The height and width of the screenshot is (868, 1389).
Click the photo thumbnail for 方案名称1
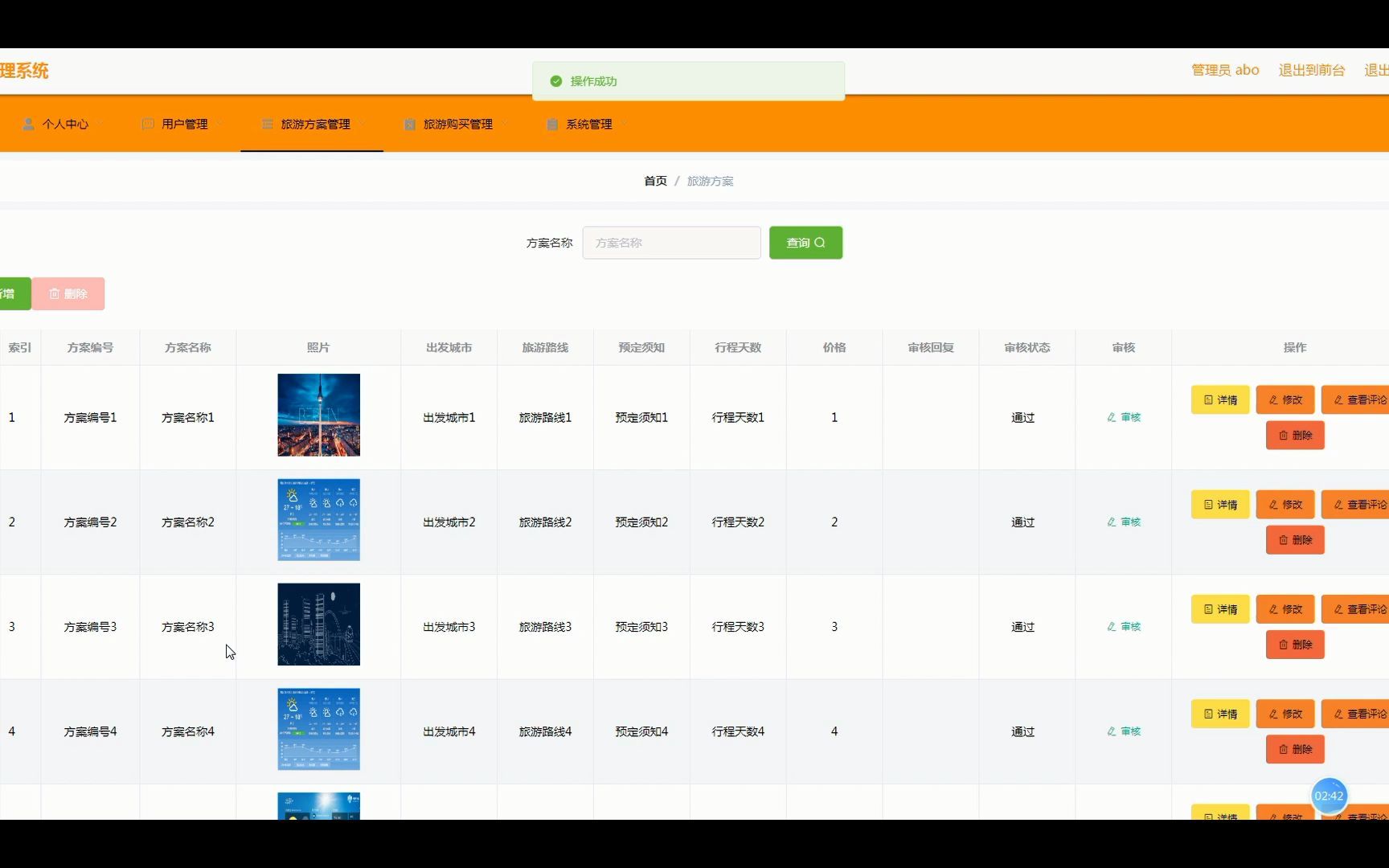click(318, 415)
